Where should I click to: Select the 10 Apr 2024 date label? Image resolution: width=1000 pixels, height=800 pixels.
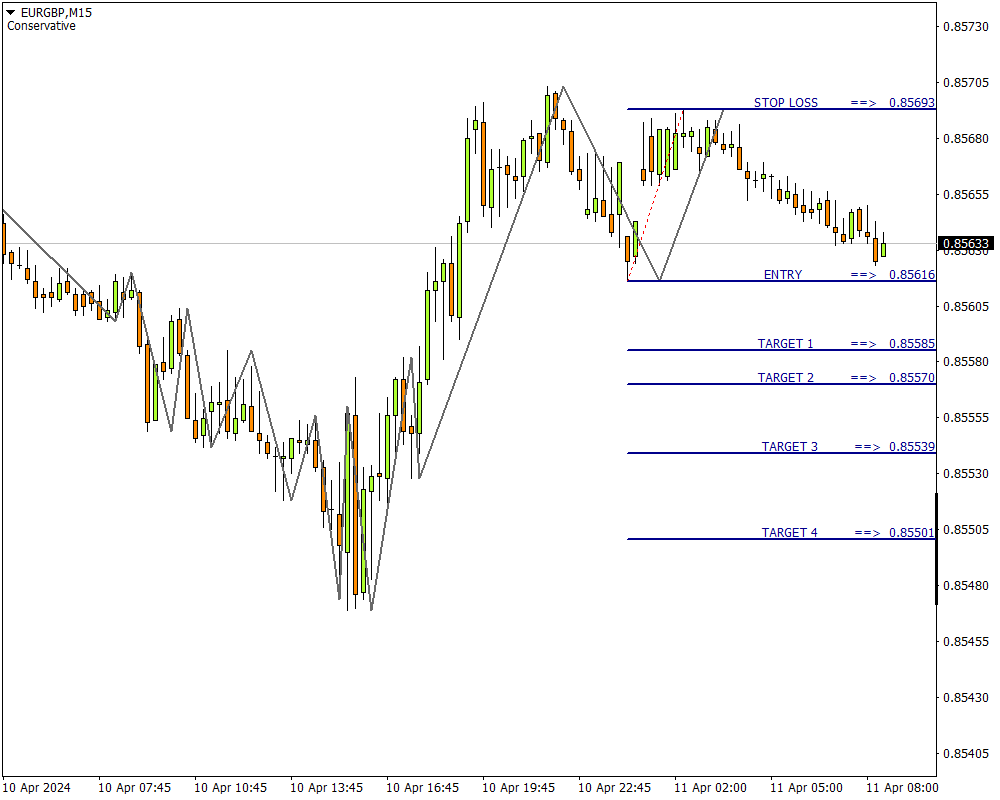[x=37, y=788]
